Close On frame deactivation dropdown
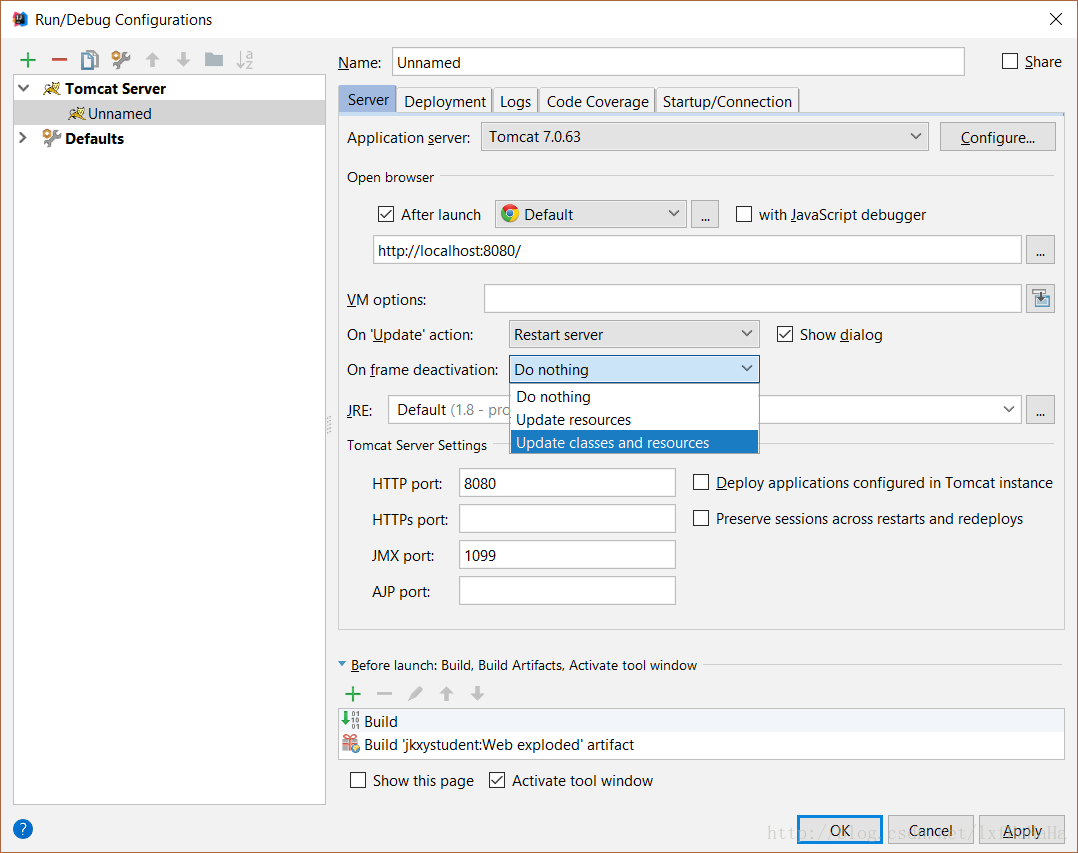 point(634,369)
